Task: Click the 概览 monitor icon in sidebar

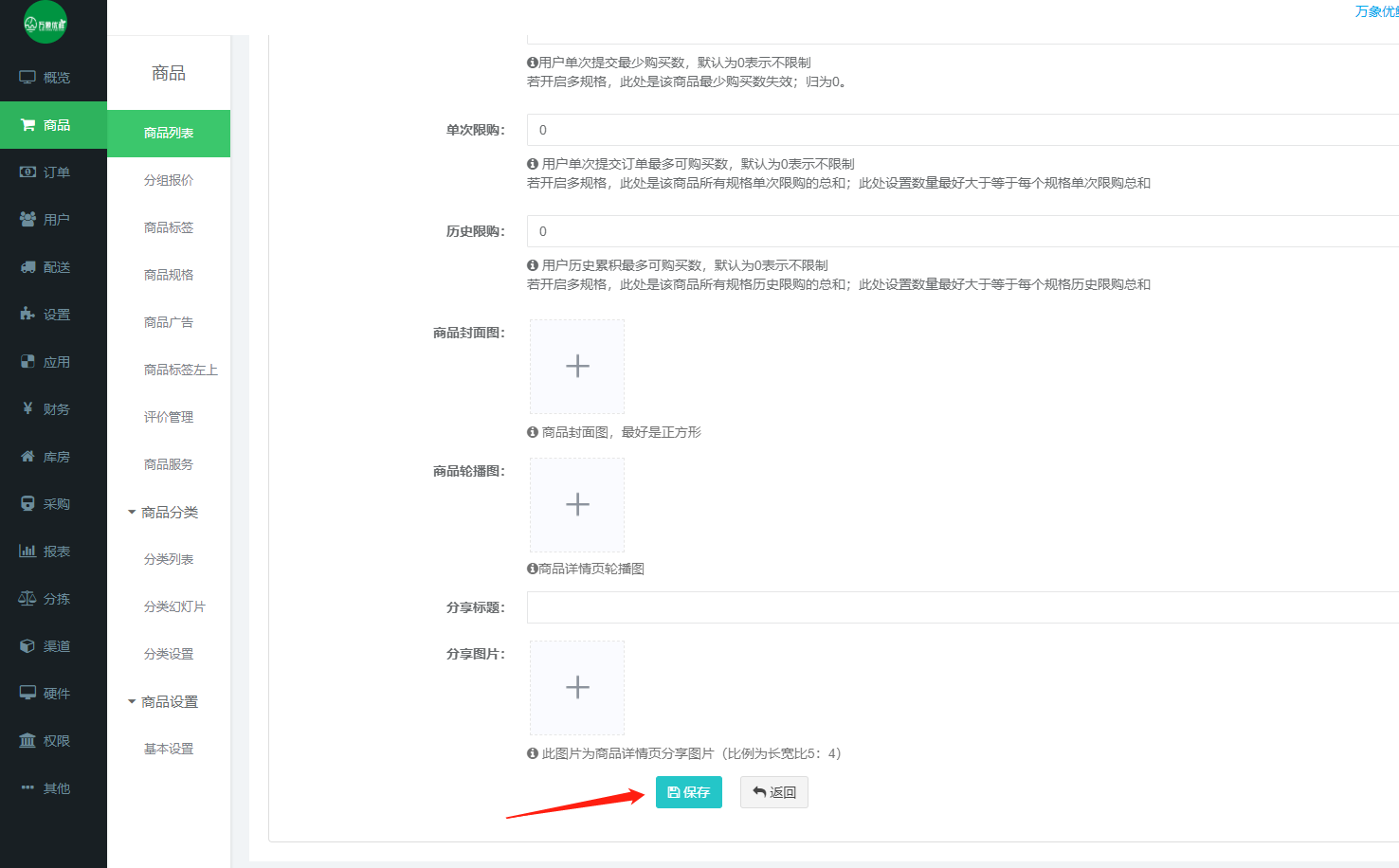Action: (27, 77)
